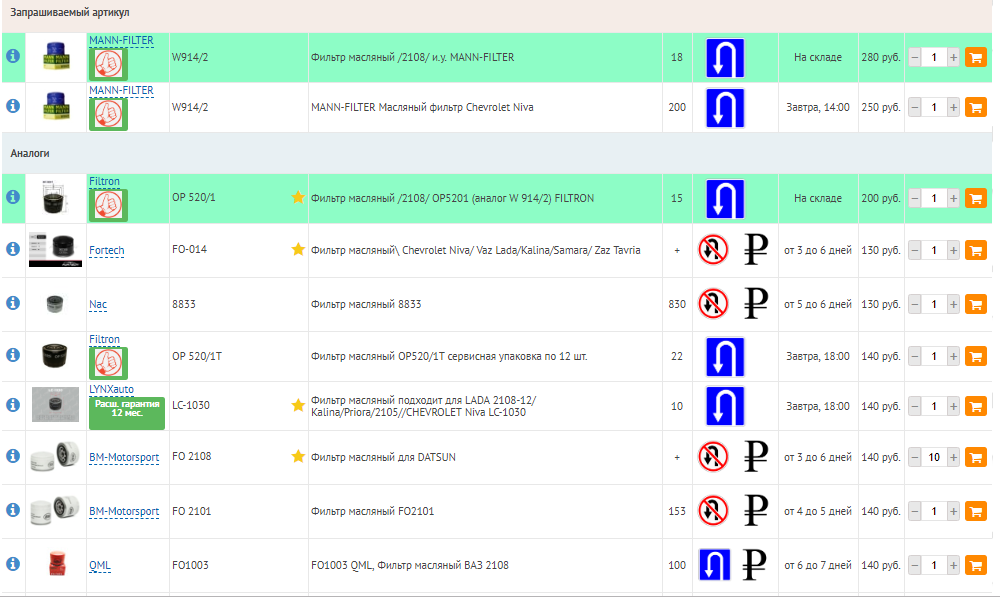Click the description 'Фильтр масляный для DATSUN'
The height and width of the screenshot is (597, 1000).
coord(383,457)
